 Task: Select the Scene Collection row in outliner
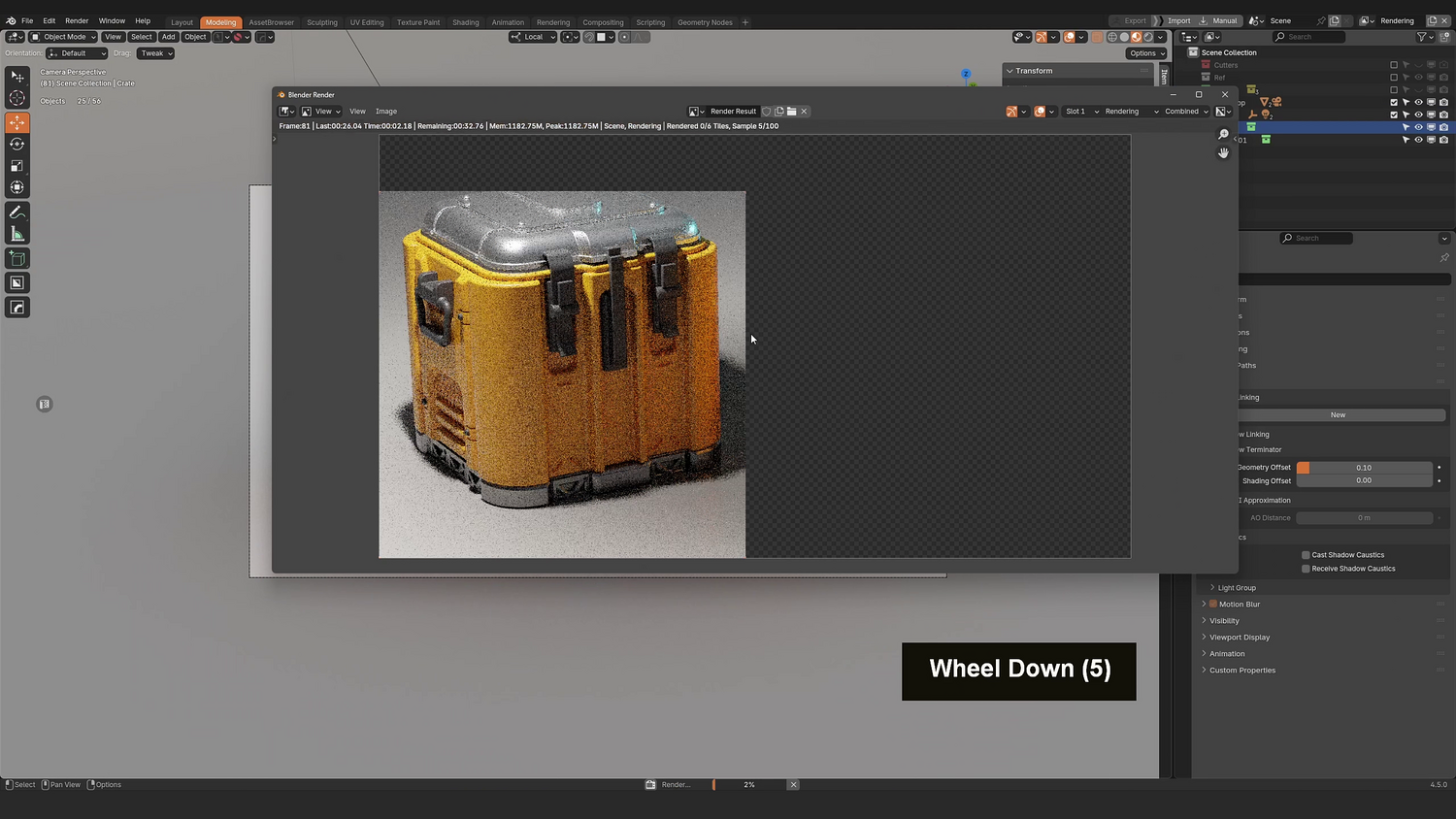tap(1228, 52)
